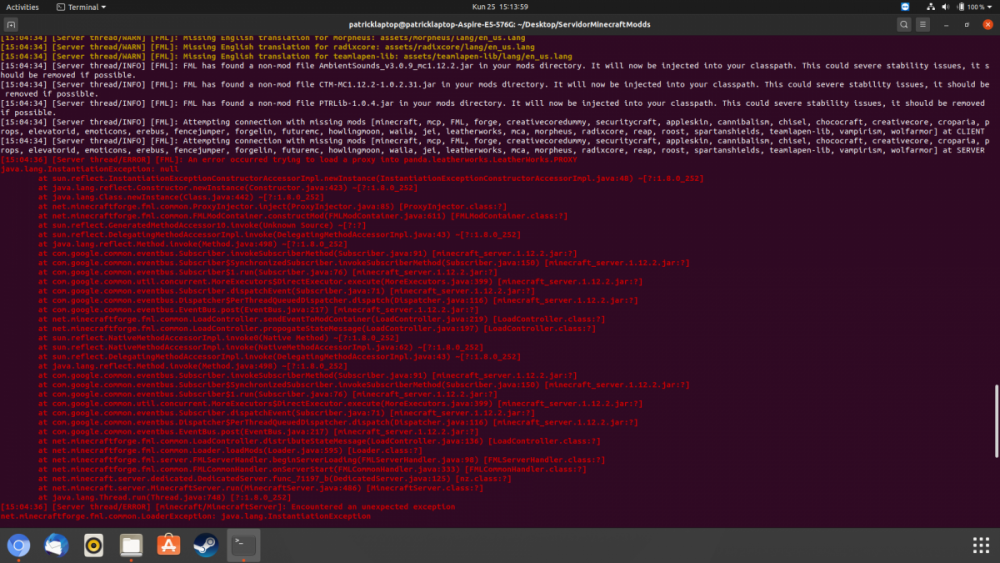This screenshot has height=563, width=1000.
Task: Open the Files manager from the dock
Action: [131, 545]
